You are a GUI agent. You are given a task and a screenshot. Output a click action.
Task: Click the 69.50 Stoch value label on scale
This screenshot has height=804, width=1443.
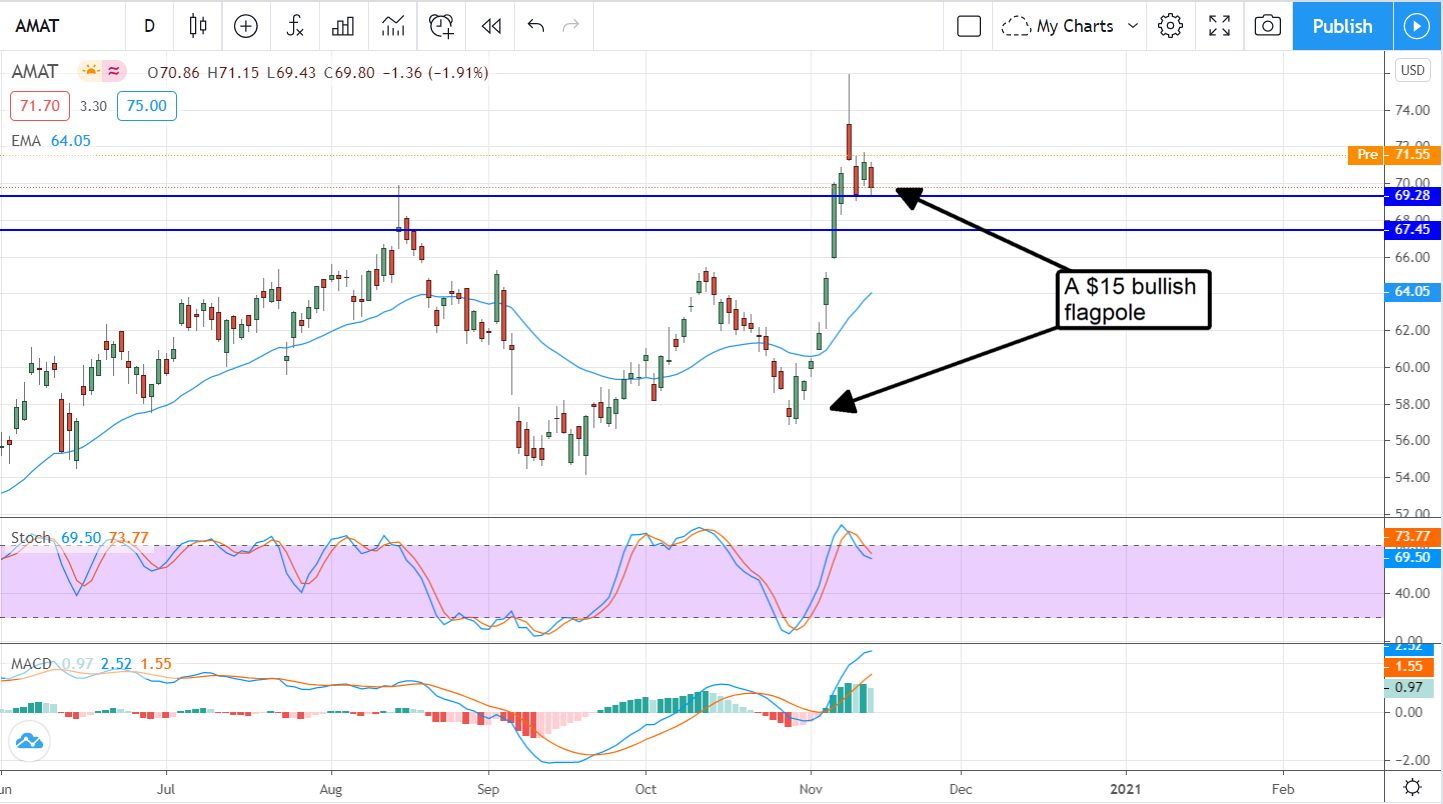point(1412,556)
